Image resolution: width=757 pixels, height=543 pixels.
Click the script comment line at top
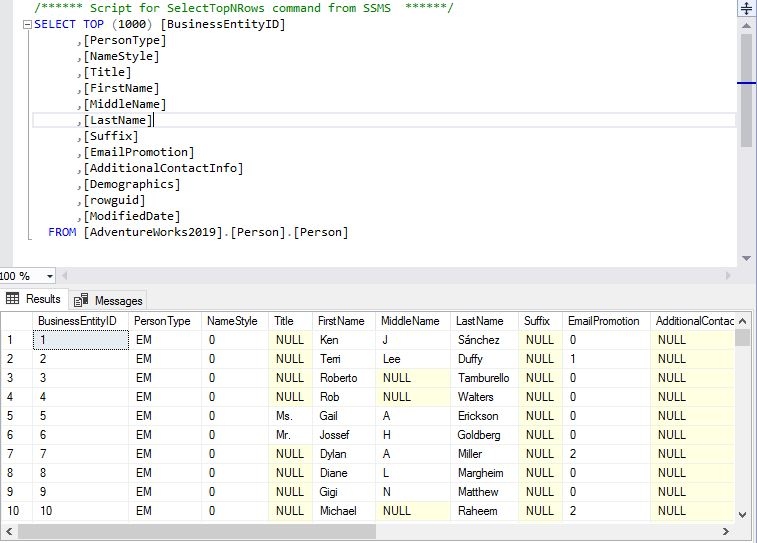click(244, 8)
